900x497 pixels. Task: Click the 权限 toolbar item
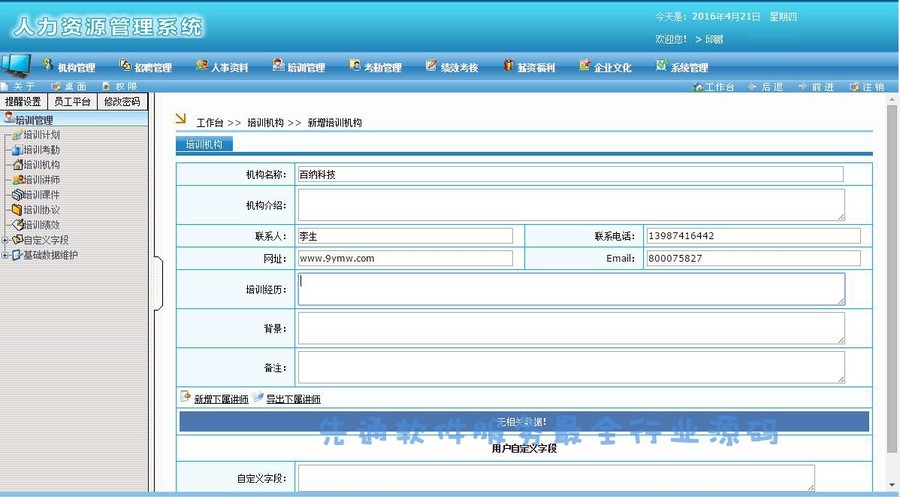[x=119, y=87]
